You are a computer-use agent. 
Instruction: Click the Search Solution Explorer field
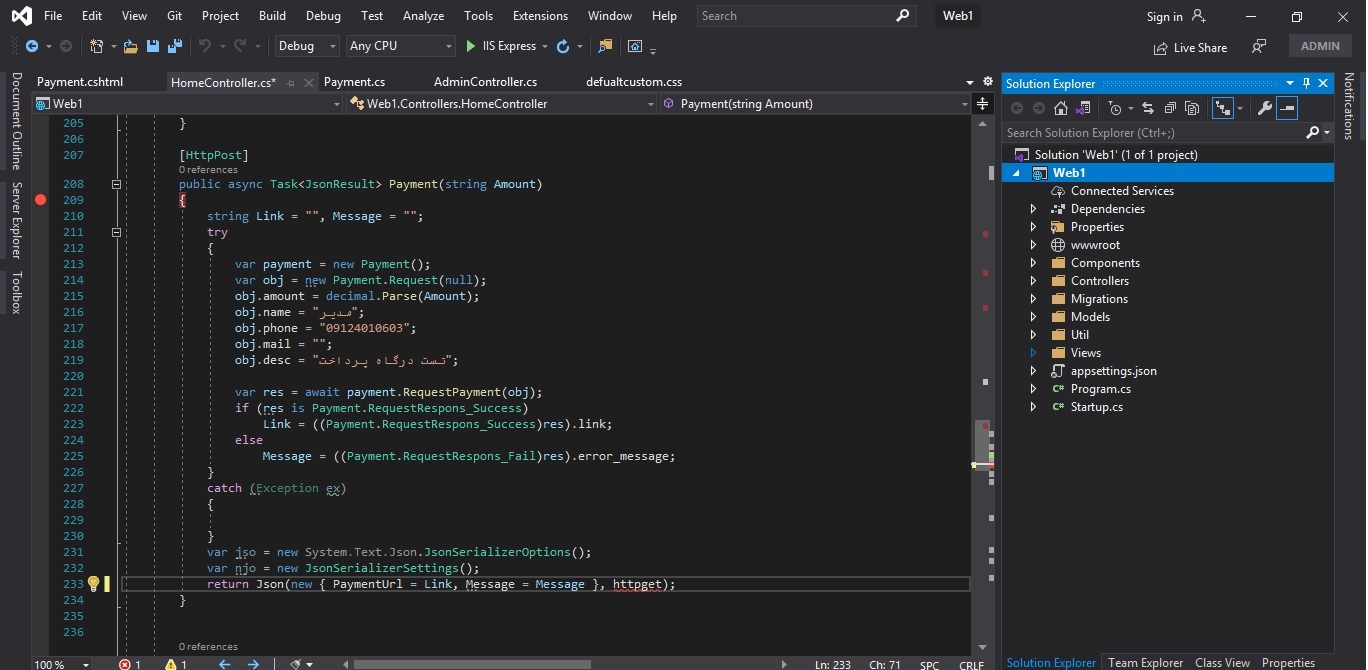(x=1150, y=133)
